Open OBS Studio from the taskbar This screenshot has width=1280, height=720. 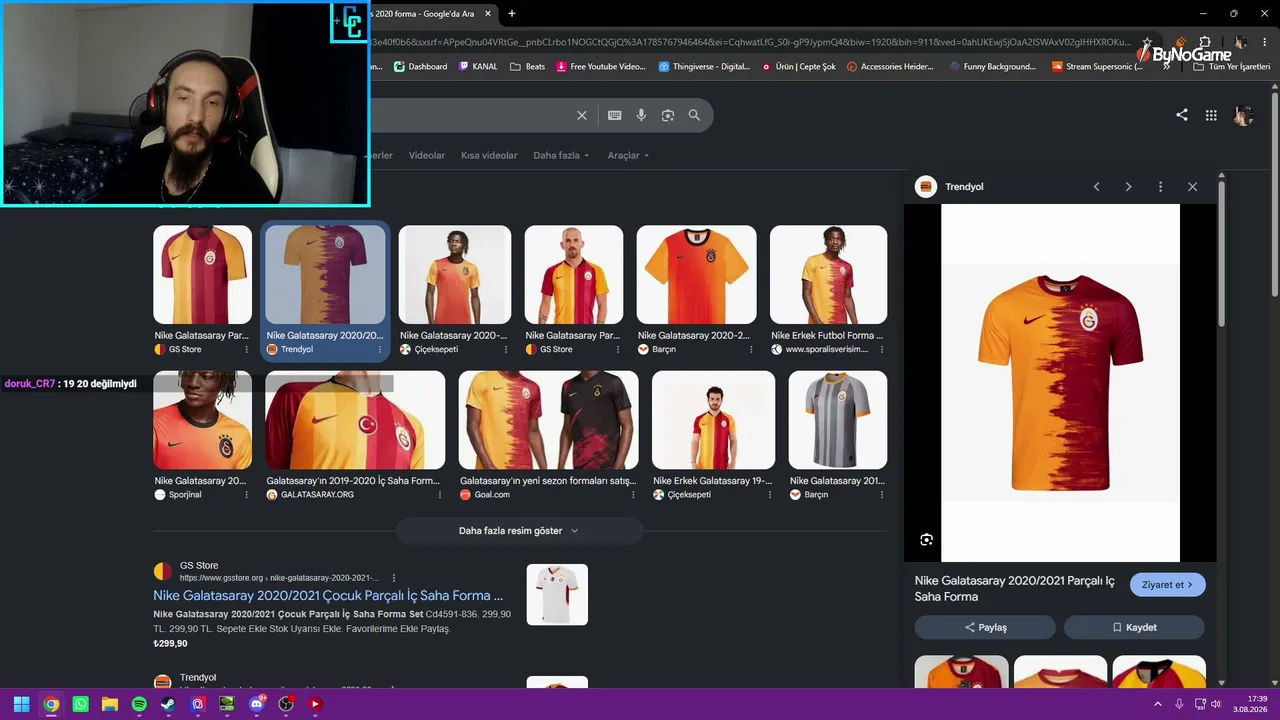pos(286,704)
